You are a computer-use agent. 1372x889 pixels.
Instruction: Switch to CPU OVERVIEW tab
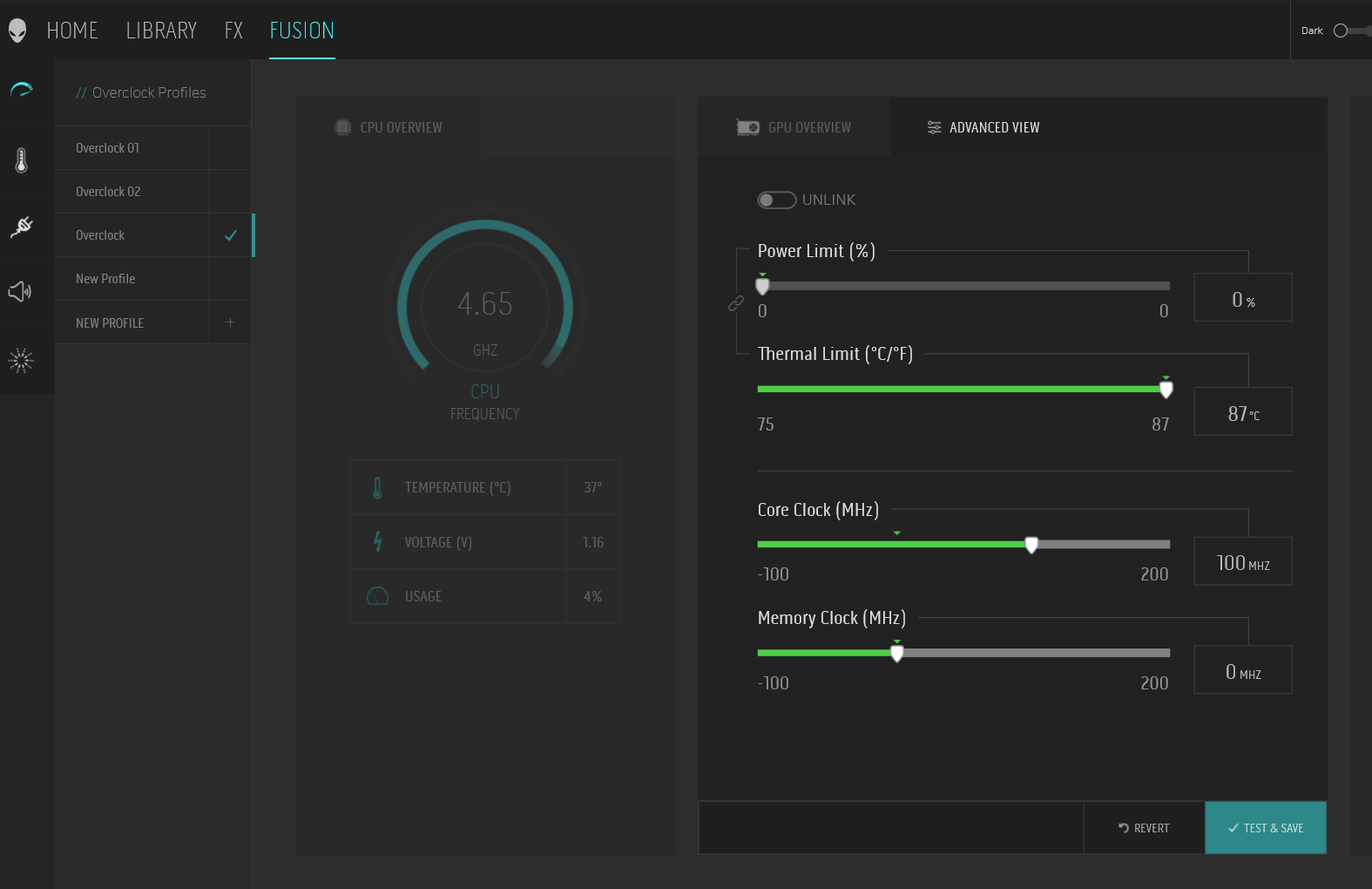click(x=389, y=127)
